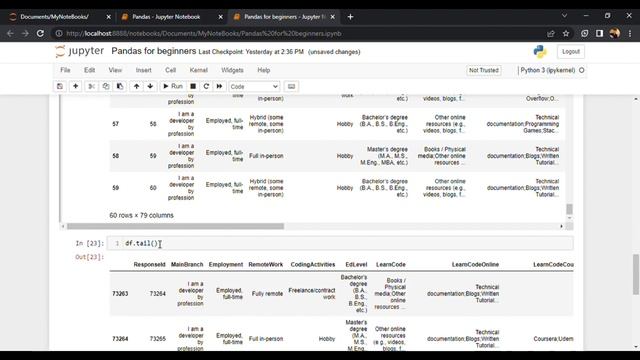Click output horizontal scrollbar right arrow
640x360 pixels.
[561, 226]
